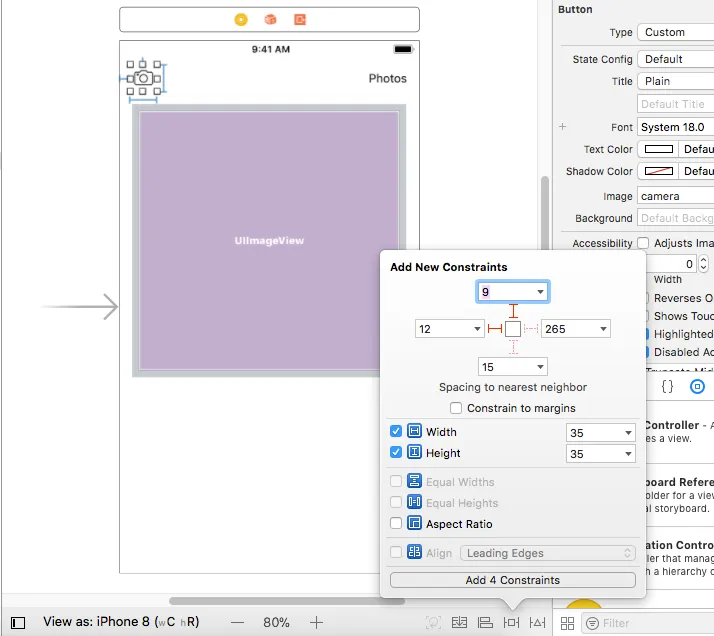The width and height of the screenshot is (714, 636).
Task: Click the Height constraint icon
Action: point(414,452)
